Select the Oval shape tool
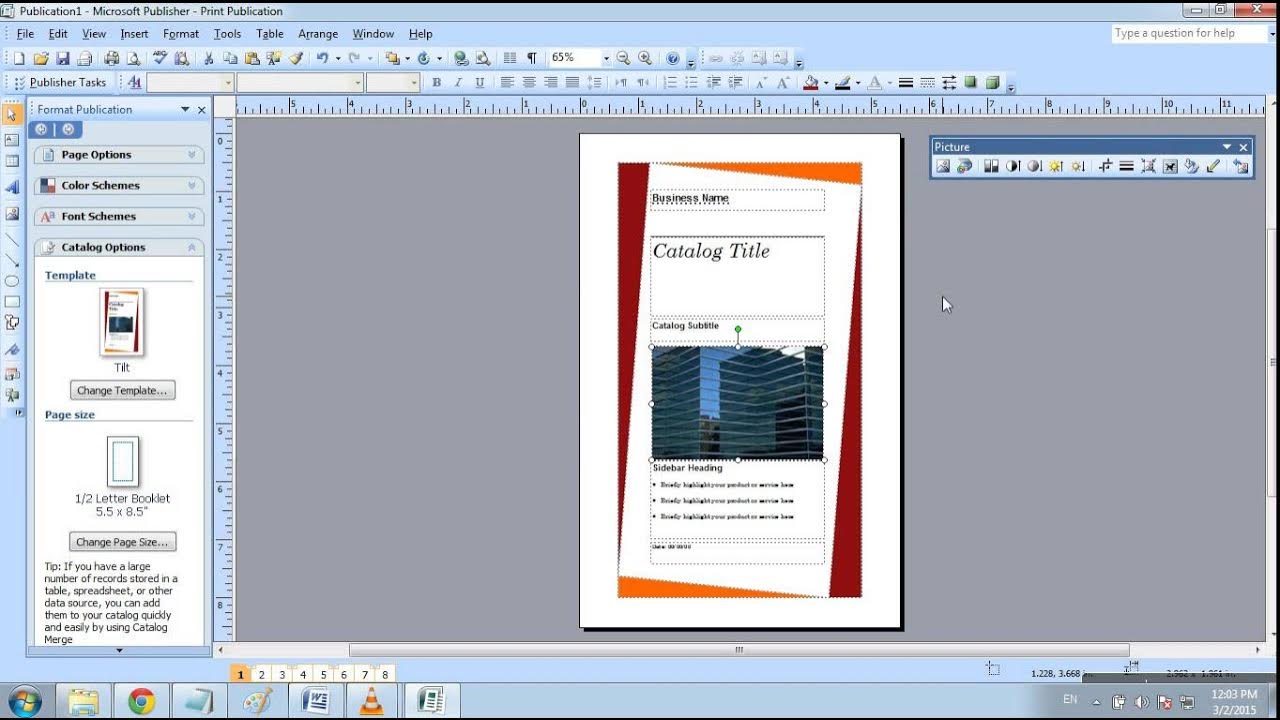Screen dimensions: 1280x720 coord(12,281)
